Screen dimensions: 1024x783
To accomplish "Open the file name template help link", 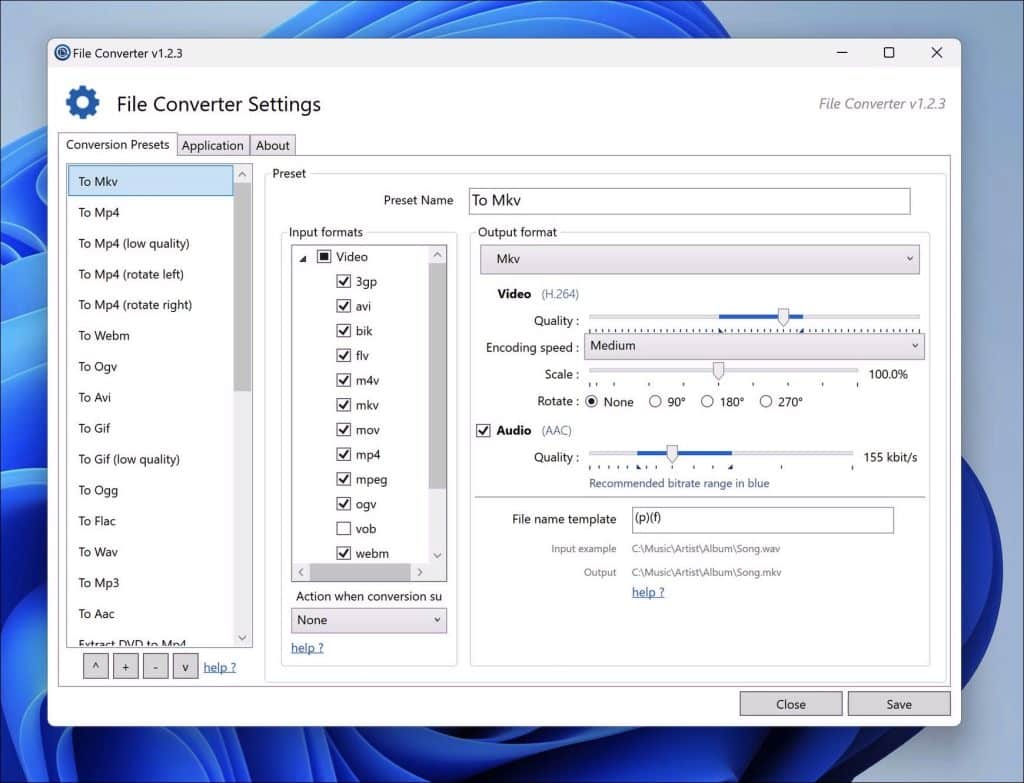I will point(647,592).
